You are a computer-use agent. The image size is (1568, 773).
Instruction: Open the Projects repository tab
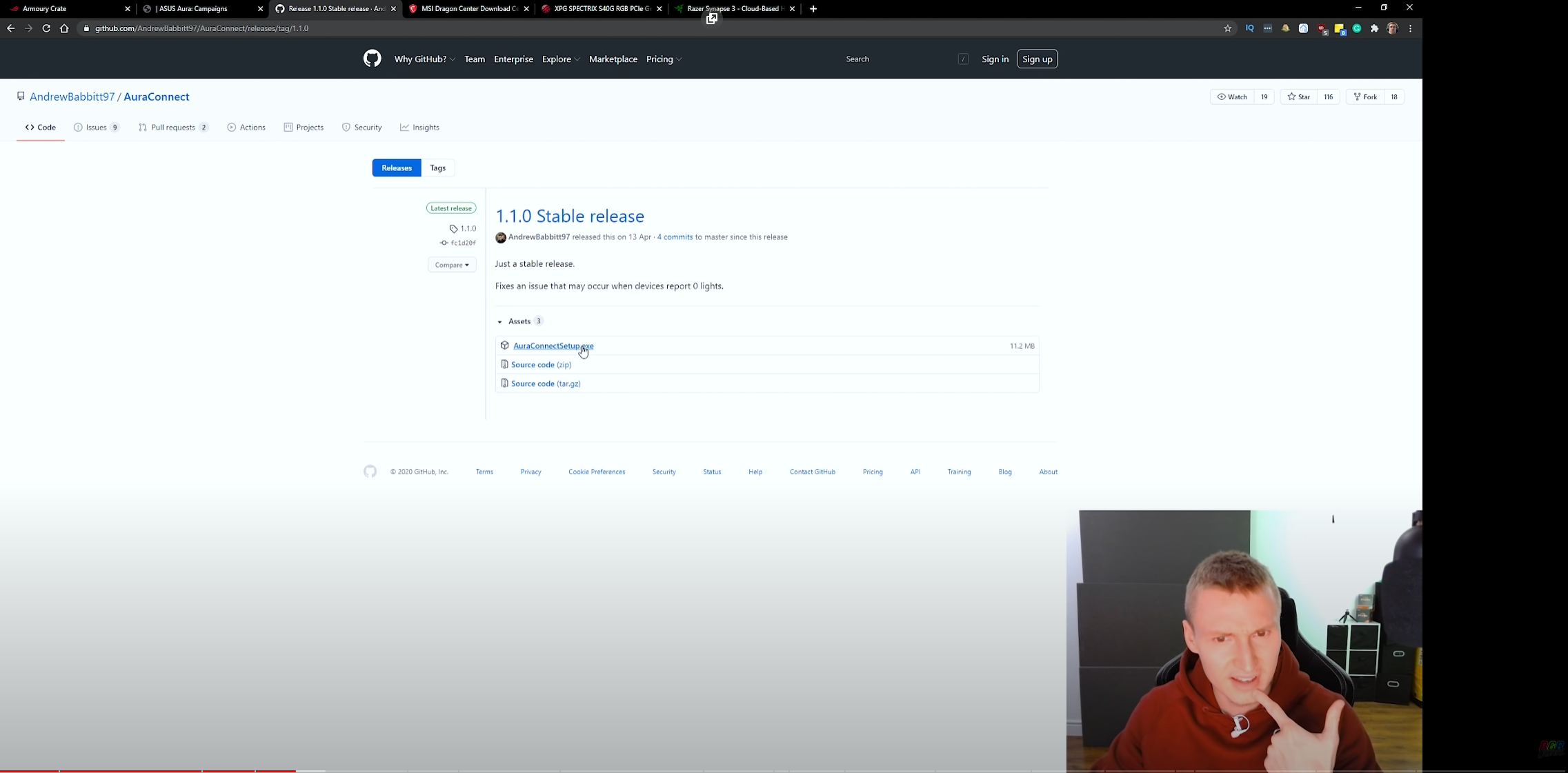point(304,128)
